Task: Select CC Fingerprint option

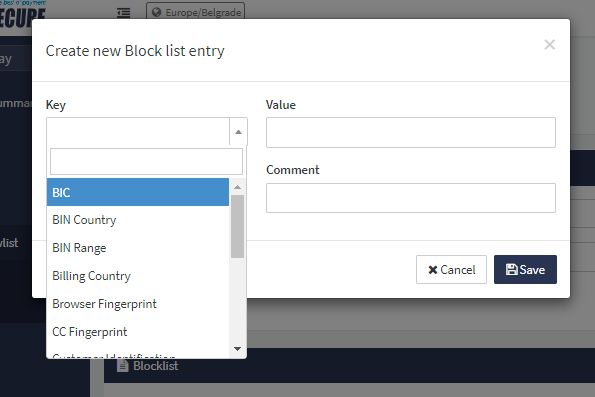Action: (x=138, y=332)
